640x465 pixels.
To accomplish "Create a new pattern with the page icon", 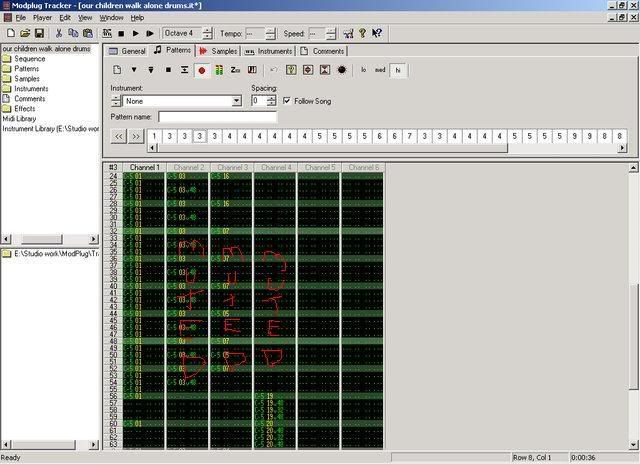I will click(117, 70).
